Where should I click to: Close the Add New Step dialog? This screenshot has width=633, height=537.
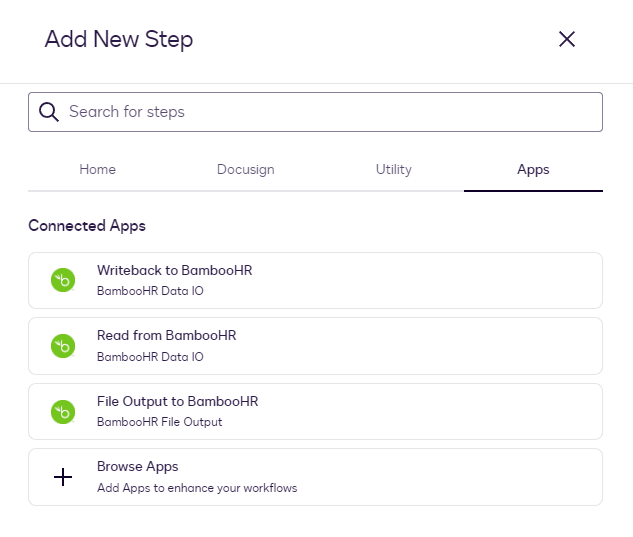pos(567,40)
